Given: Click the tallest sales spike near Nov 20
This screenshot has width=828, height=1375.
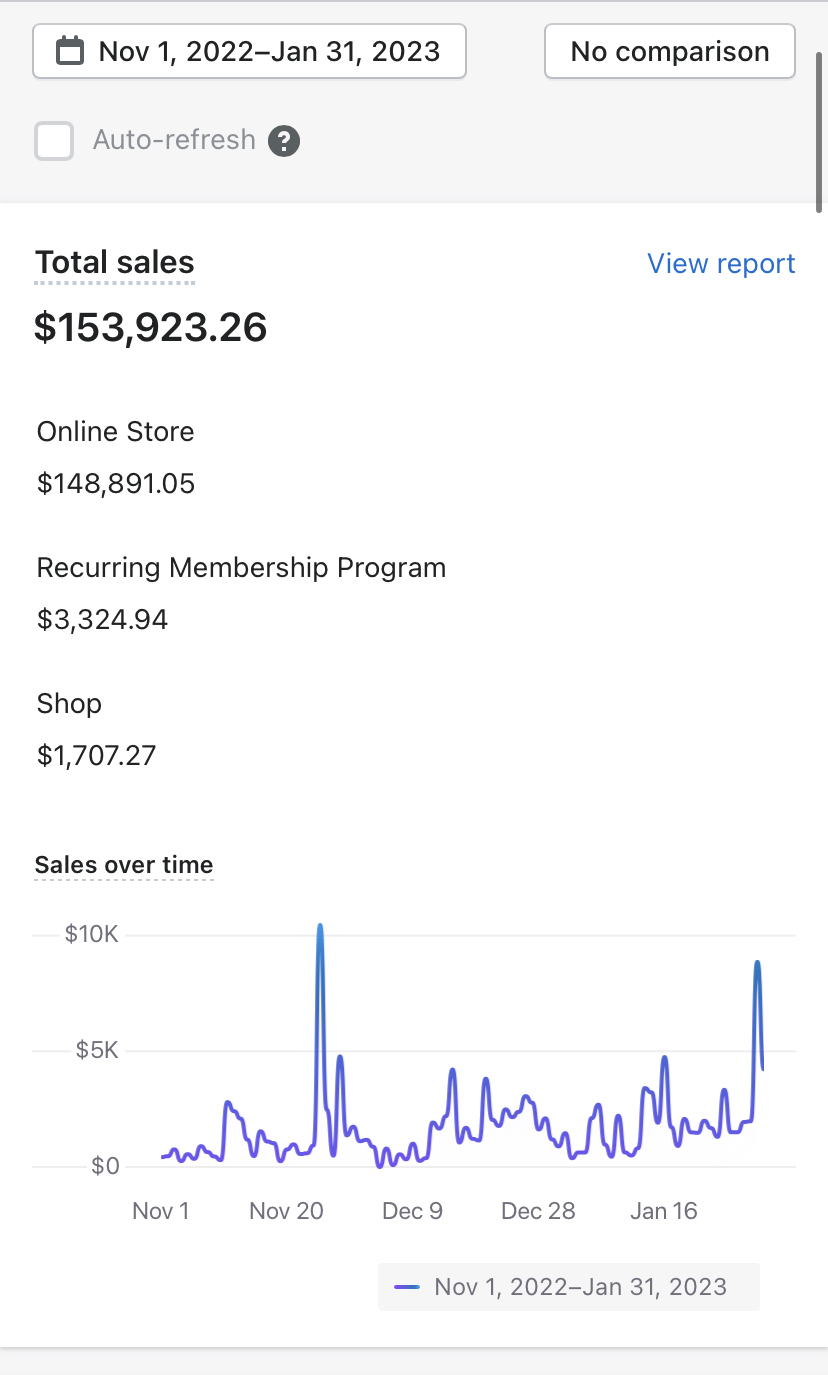Looking at the screenshot, I should [x=320, y=930].
